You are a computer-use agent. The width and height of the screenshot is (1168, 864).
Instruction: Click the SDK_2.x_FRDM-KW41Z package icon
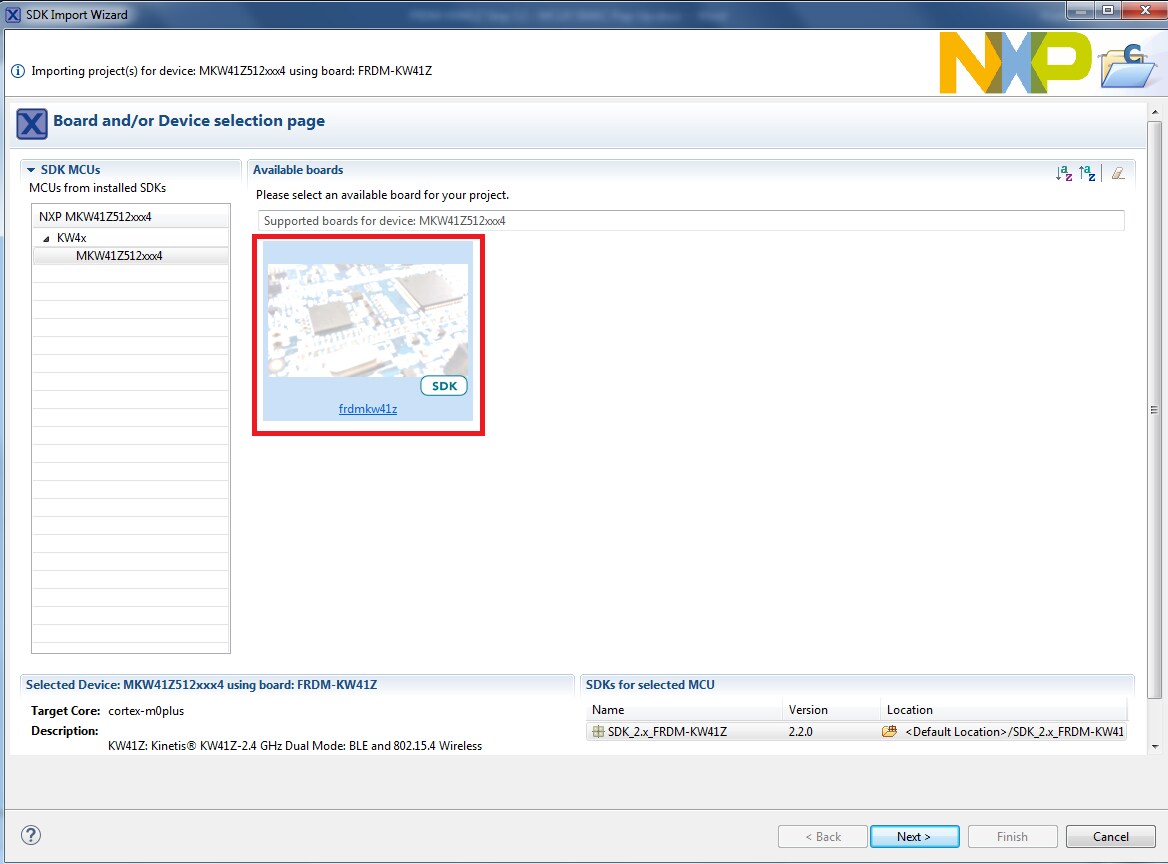598,731
